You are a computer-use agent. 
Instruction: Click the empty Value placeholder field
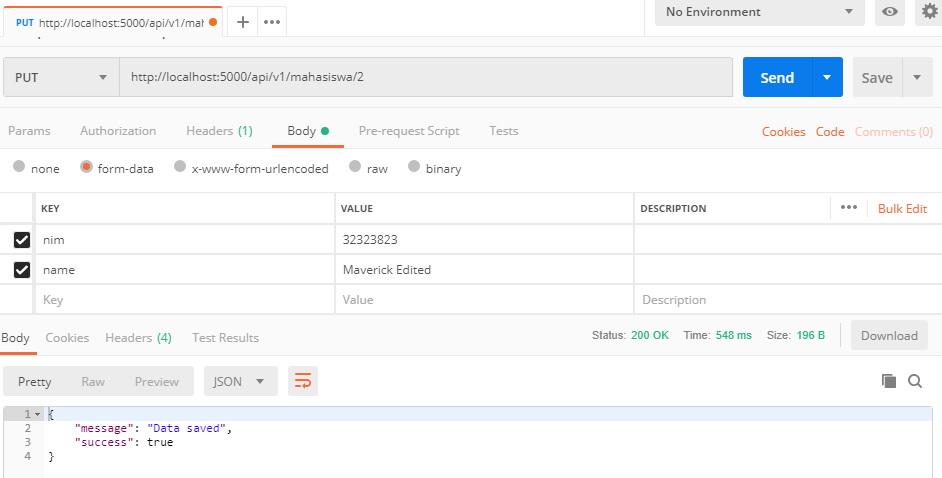[484, 300]
